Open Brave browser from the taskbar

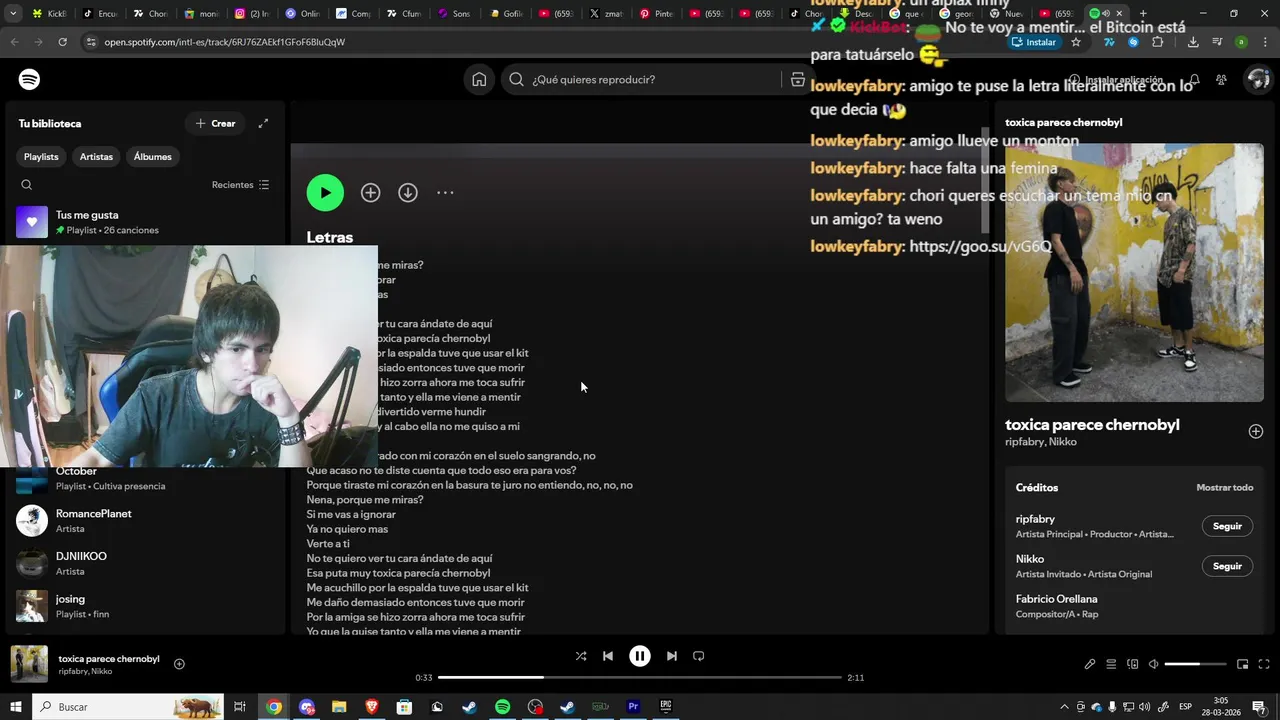[372, 707]
